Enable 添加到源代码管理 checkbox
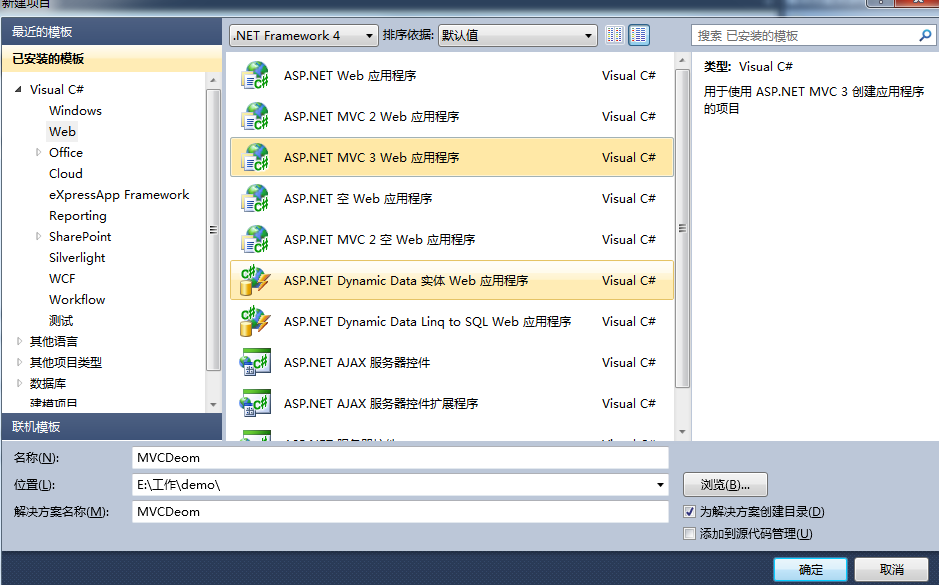Image resolution: width=939 pixels, height=585 pixels. point(689,534)
